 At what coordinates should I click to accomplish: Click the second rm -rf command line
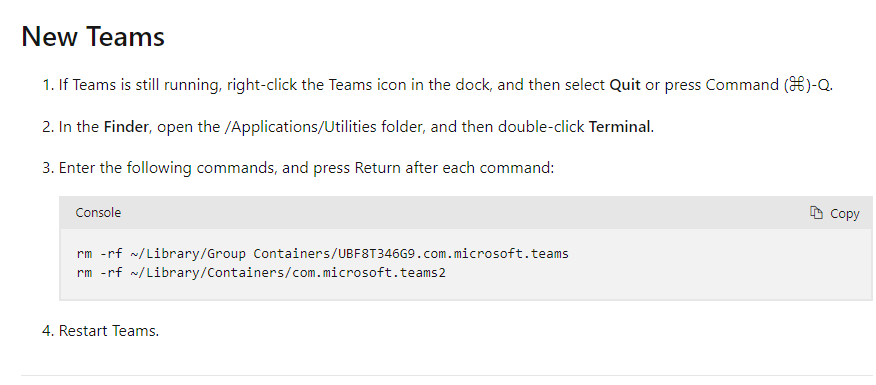261,273
